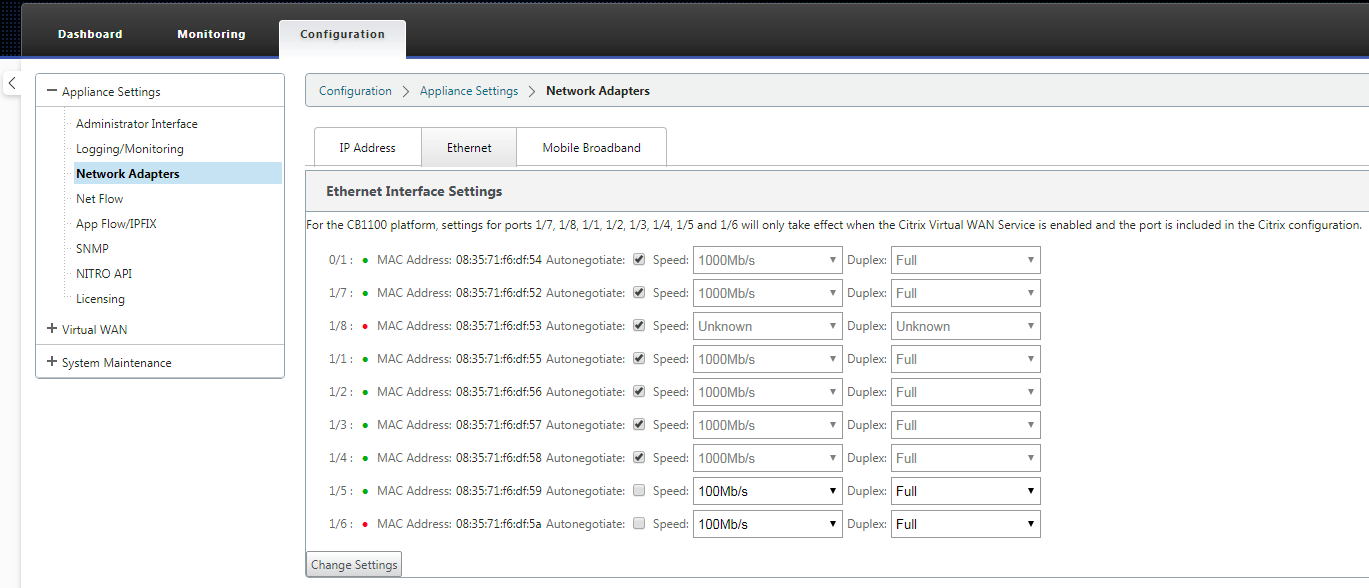1369x588 pixels.
Task: Select Network Adapters in the sidebar
Action: click(x=178, y=174)
